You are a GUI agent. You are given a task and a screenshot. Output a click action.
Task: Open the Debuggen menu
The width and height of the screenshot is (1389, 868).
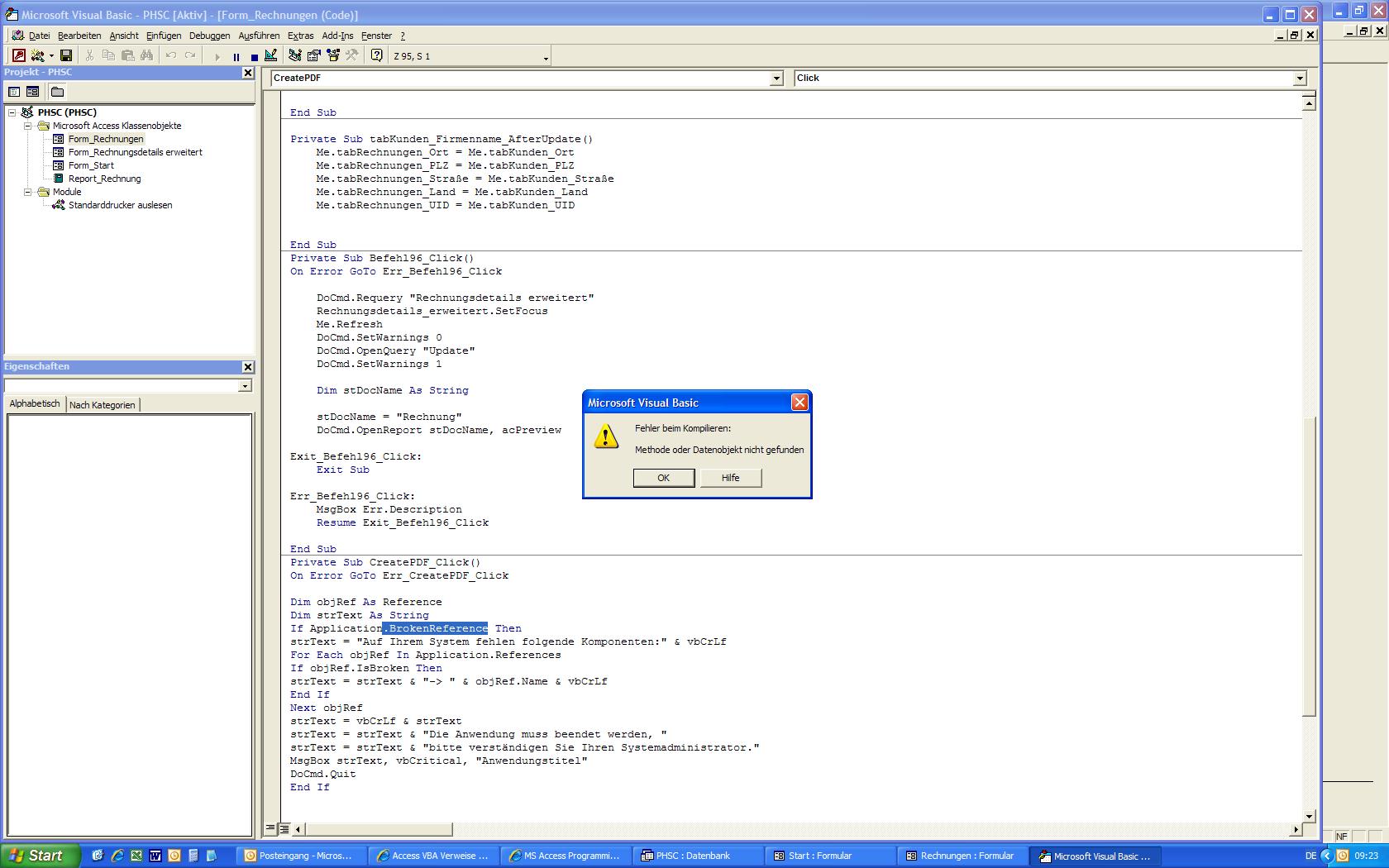point(210,36)
